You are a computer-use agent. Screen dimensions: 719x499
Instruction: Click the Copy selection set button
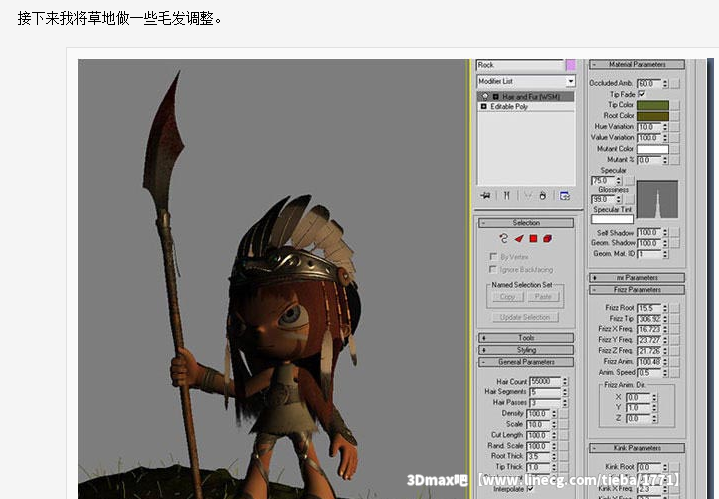507,297
